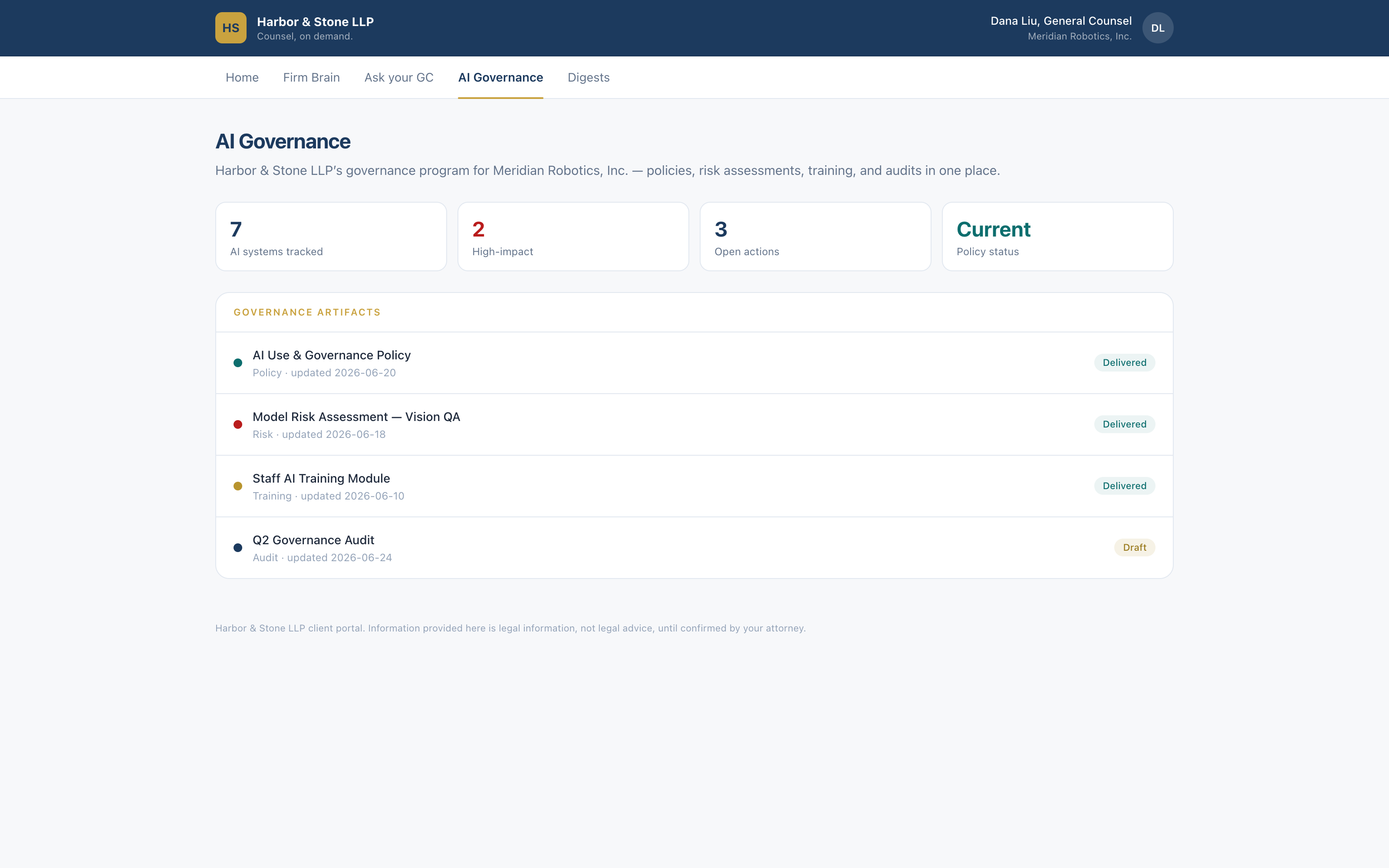Click the Governance Artifacts section header

pyautogui.click(x=307, y=312)
